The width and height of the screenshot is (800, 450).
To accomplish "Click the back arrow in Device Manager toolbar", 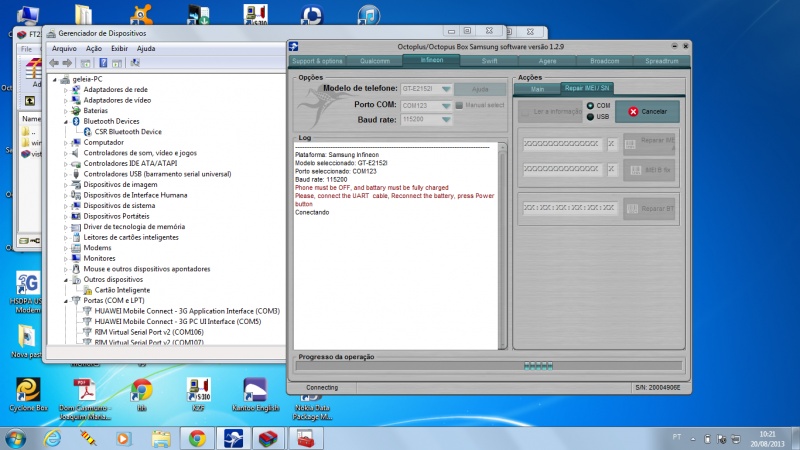I will point(54,63).
